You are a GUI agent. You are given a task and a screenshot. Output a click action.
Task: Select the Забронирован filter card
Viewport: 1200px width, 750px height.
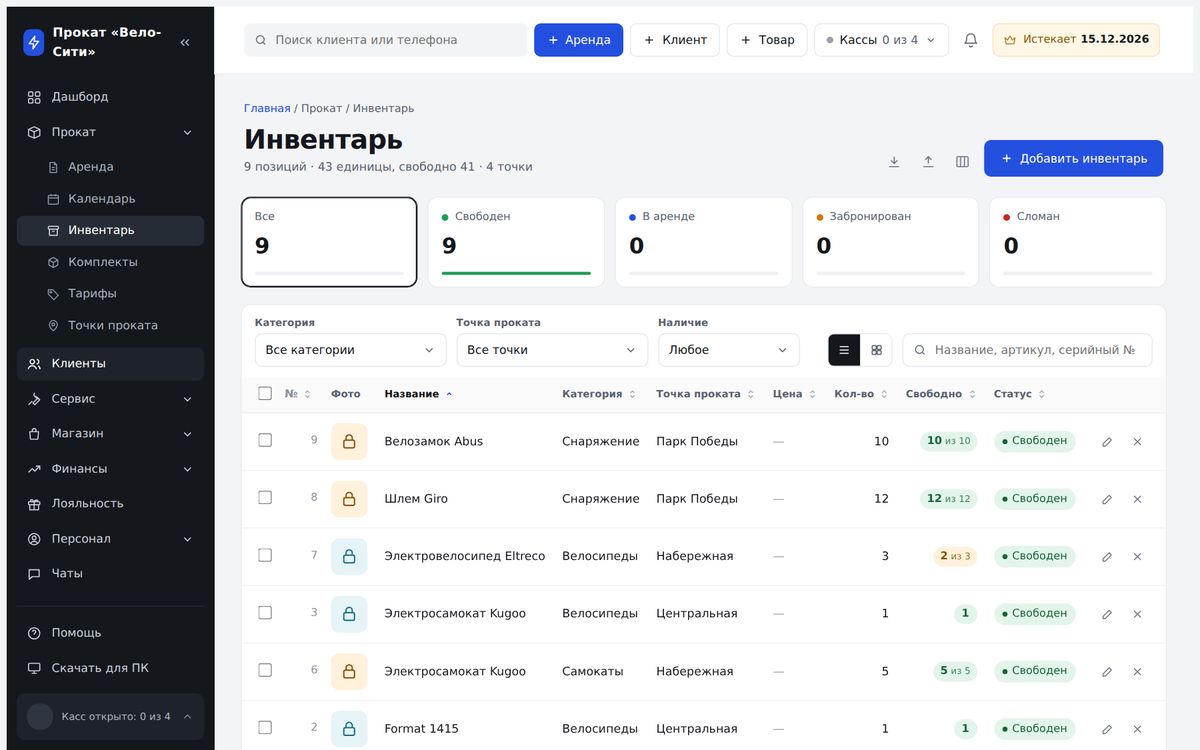[891, 242]
